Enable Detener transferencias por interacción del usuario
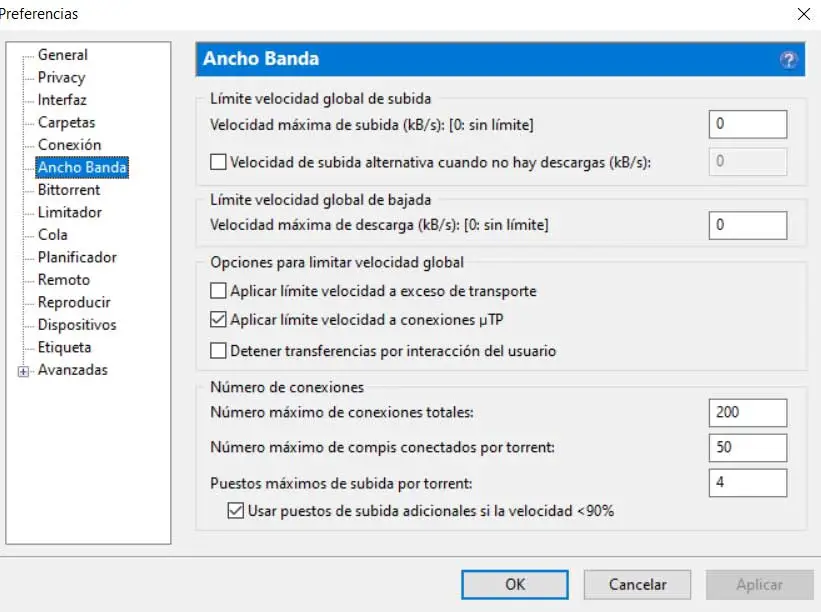 coord(218,350)
